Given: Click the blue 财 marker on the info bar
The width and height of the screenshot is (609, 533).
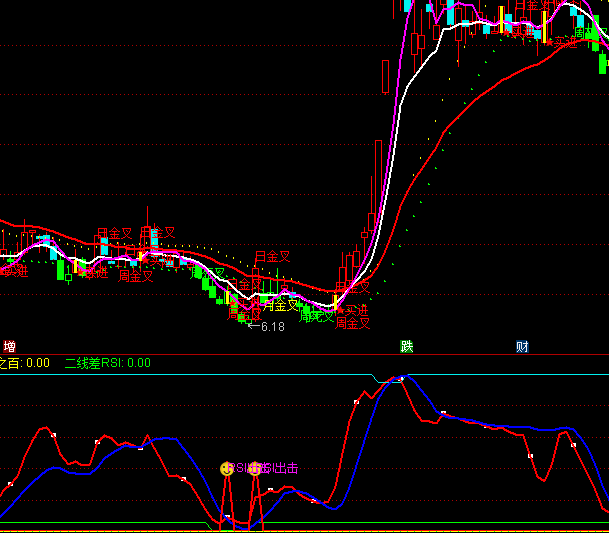Looking at the screenshot, I should tap(522, 347).
